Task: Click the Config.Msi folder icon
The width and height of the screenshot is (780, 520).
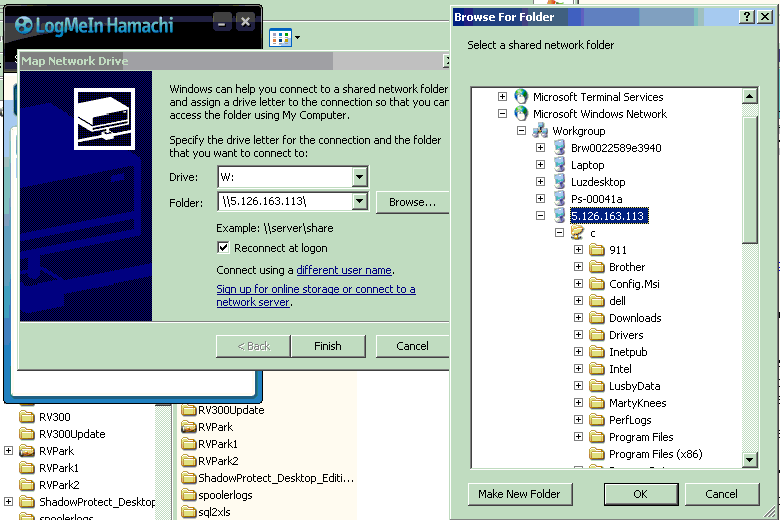Action: 596,284
